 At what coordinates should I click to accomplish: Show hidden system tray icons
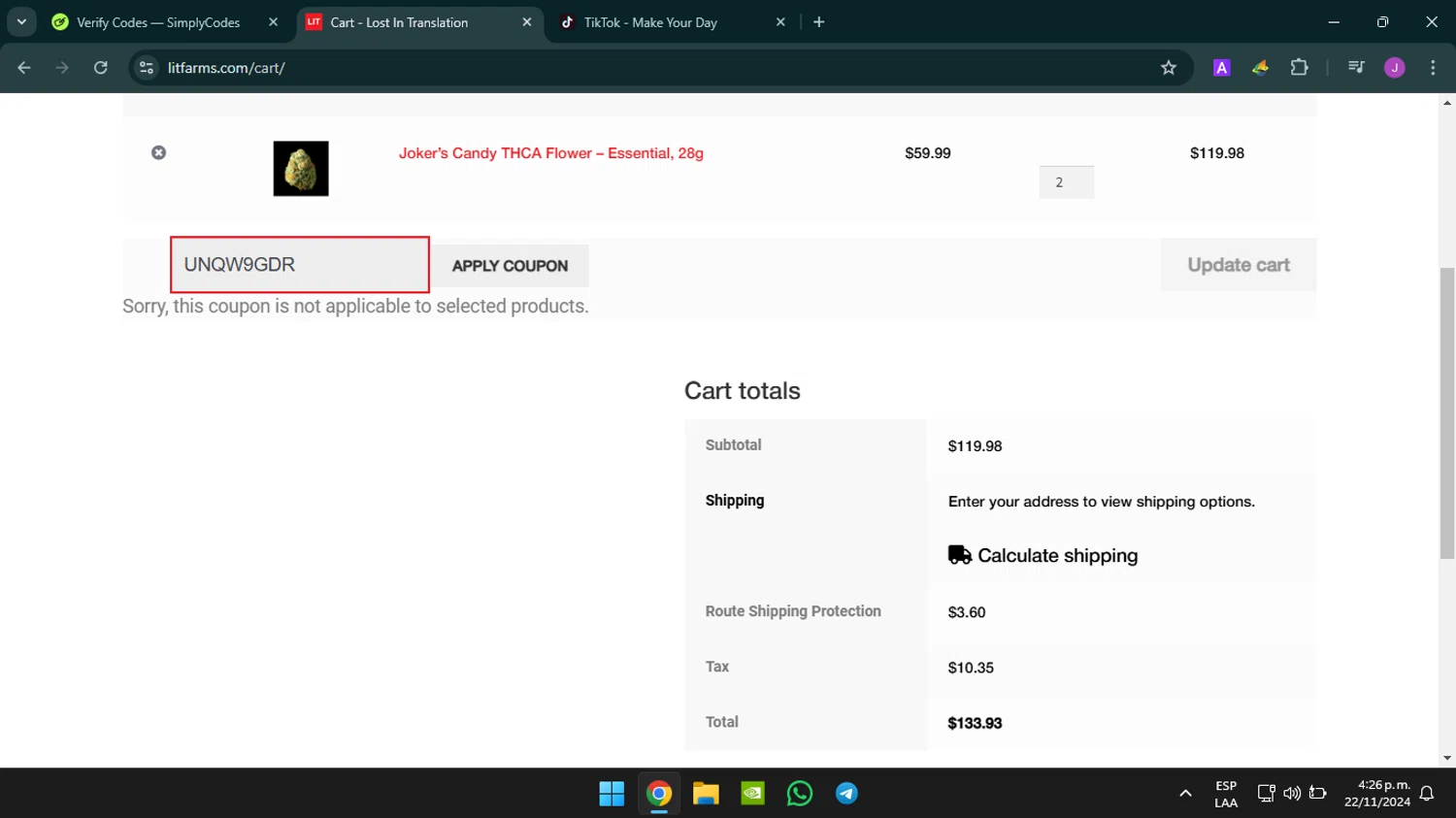tap(1185, 794)
